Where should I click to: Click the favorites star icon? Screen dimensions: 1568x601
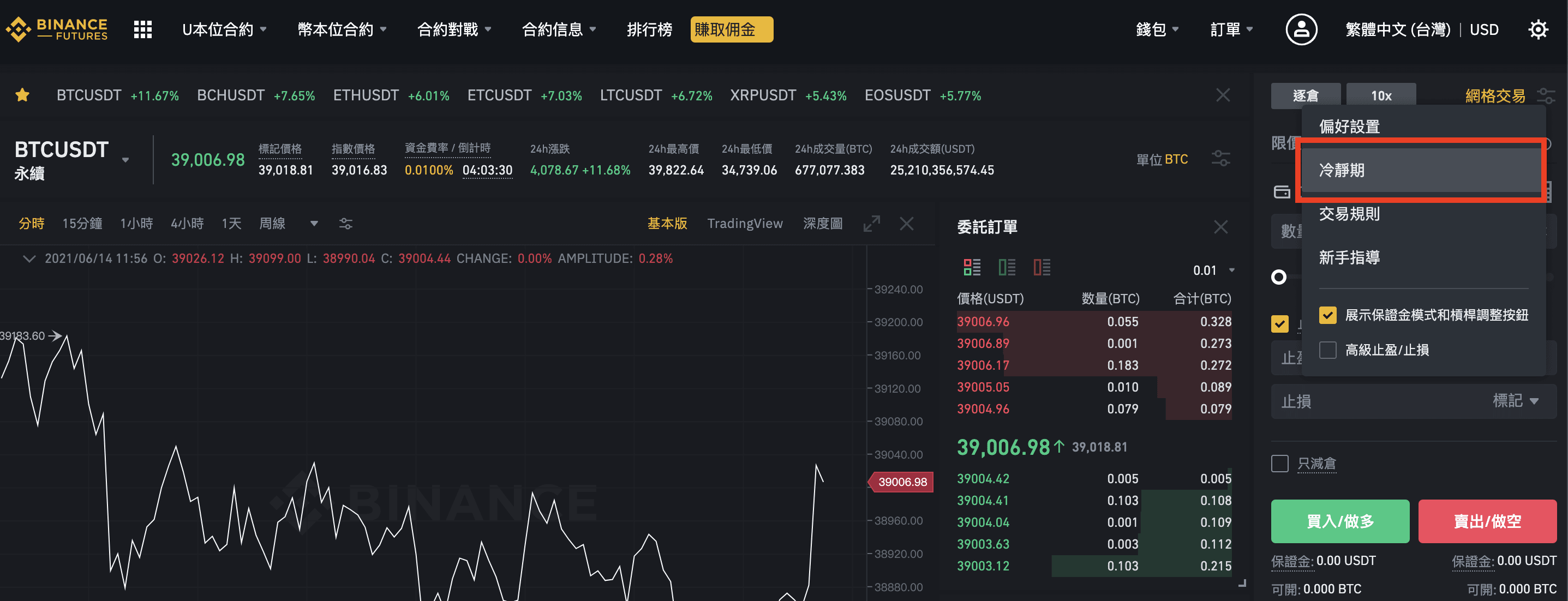[x=22, y=95]
